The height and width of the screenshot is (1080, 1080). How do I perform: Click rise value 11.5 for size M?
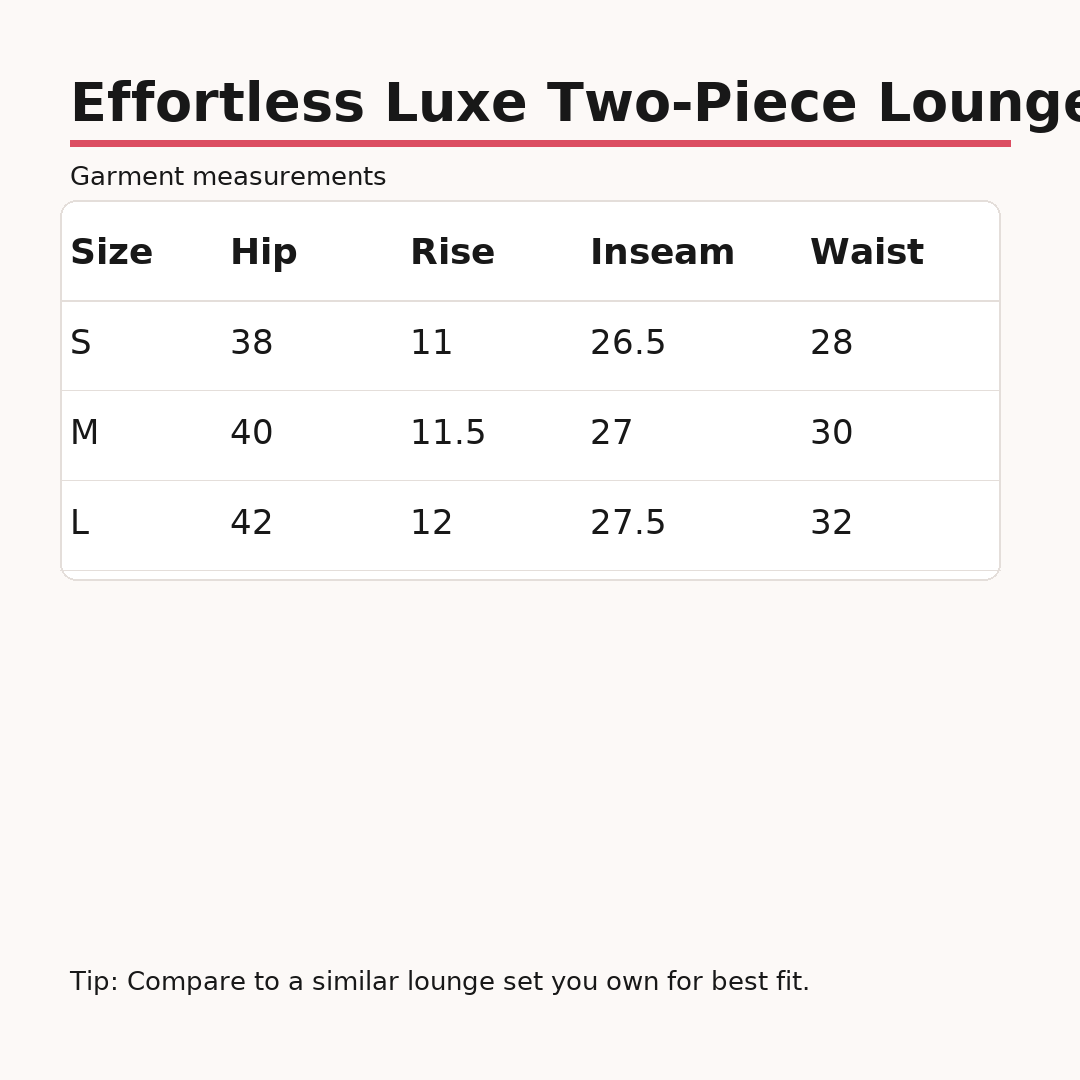point(447,434)
